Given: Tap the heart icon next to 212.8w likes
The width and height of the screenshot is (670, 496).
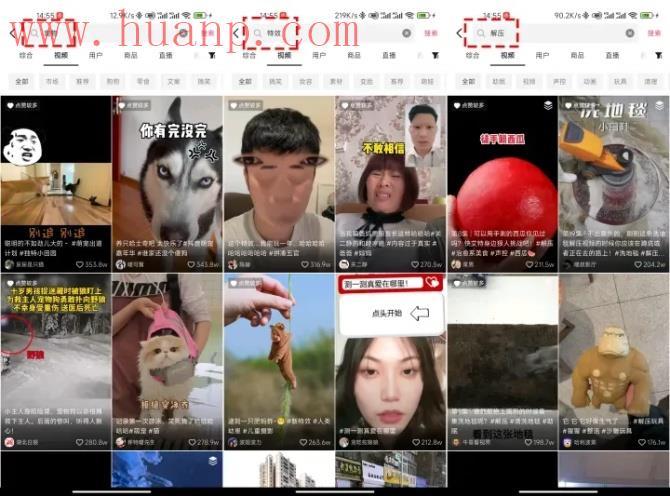Looking at the screenshot, I should pos(416,442).
